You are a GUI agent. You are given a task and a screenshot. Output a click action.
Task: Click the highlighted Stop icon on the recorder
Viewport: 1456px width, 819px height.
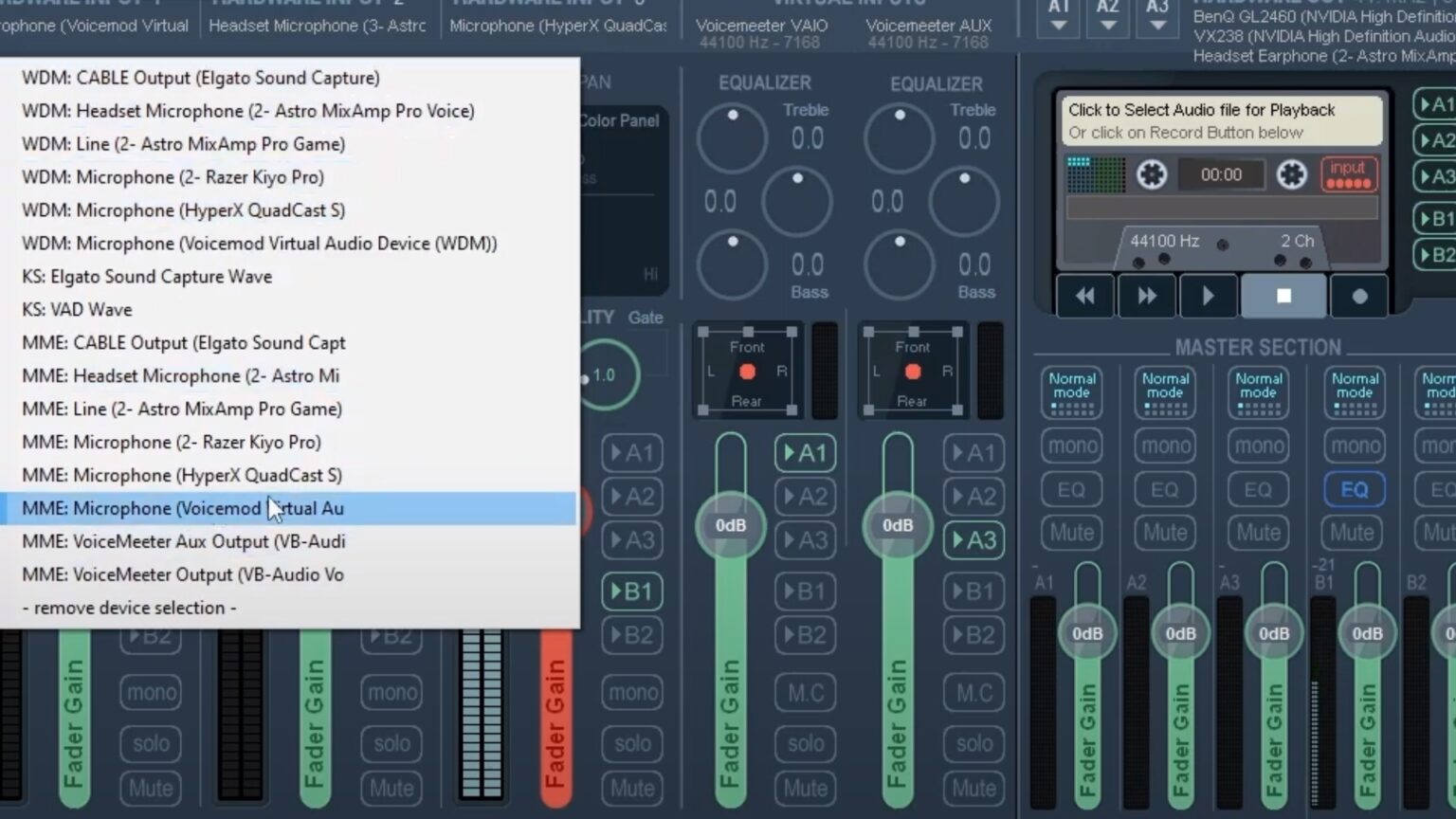(1283, 295)
